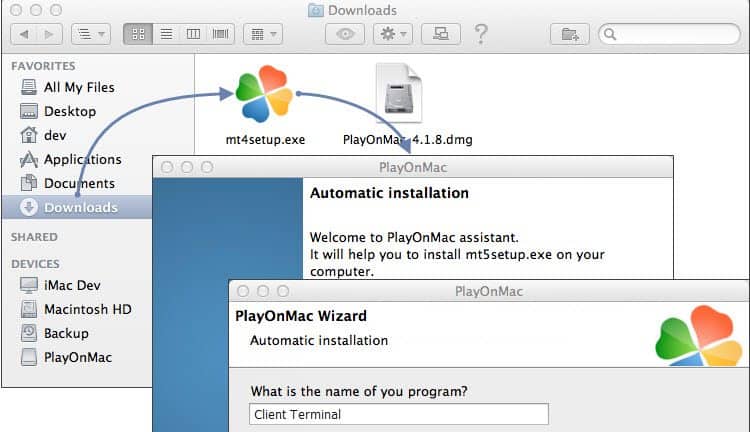Select Downloads in Finder sidebar
The image size is (750, 432).
point(77,207)
